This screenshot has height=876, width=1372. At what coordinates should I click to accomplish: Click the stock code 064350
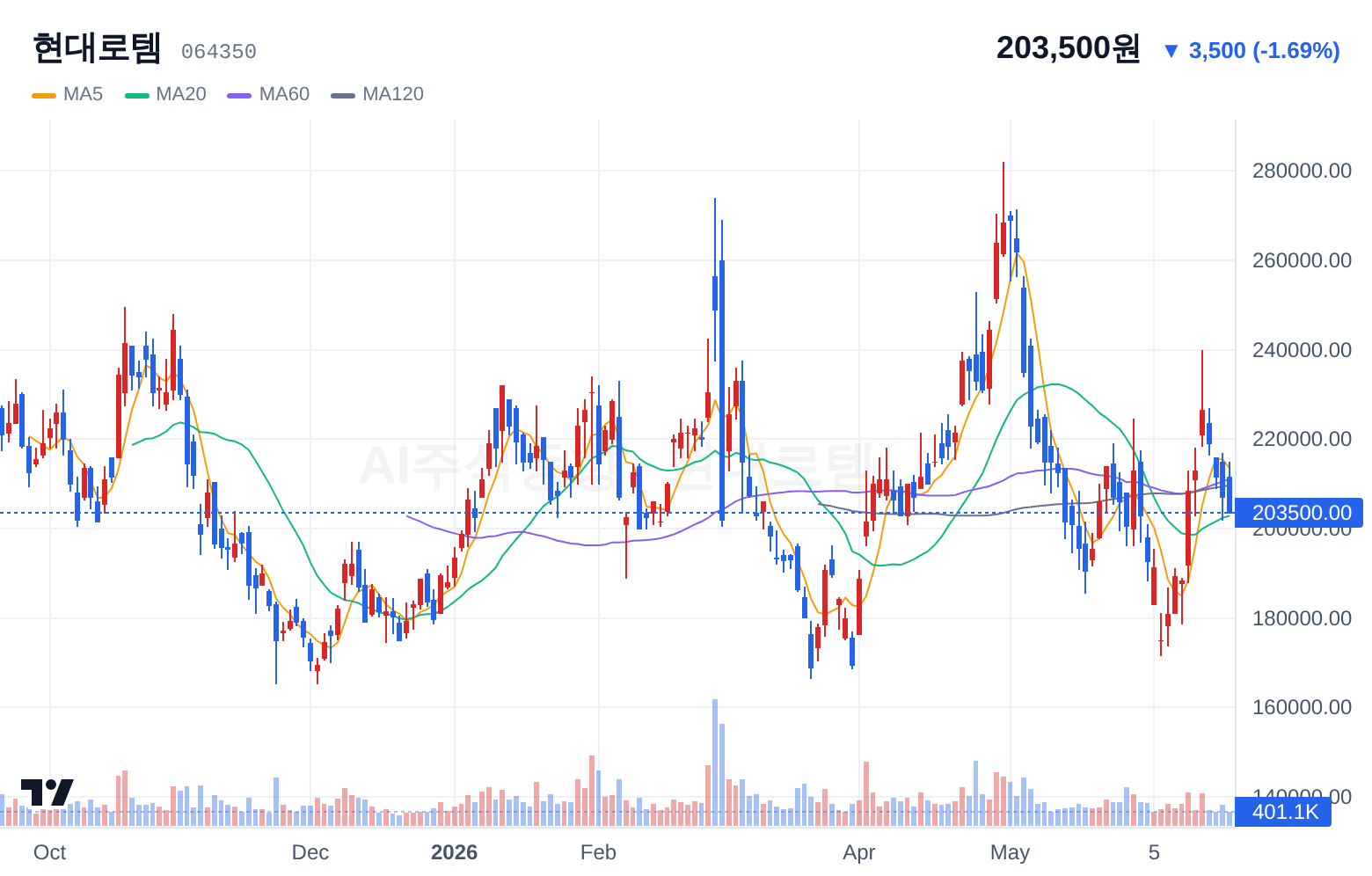pos(219,52)
